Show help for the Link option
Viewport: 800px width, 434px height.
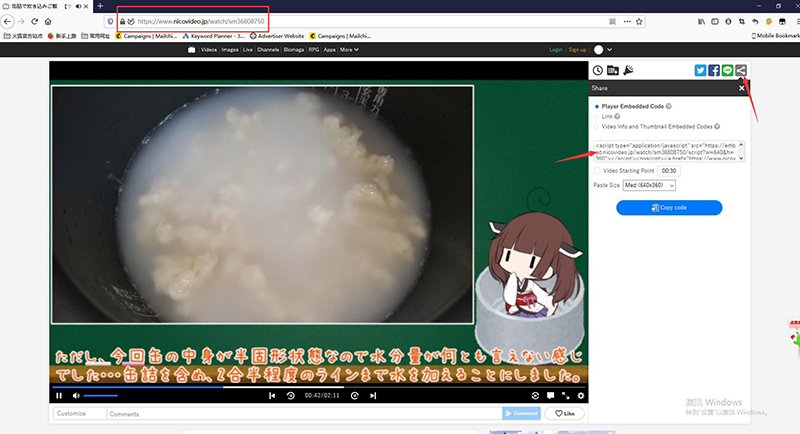pyautogui.click(x=617, y=117)
